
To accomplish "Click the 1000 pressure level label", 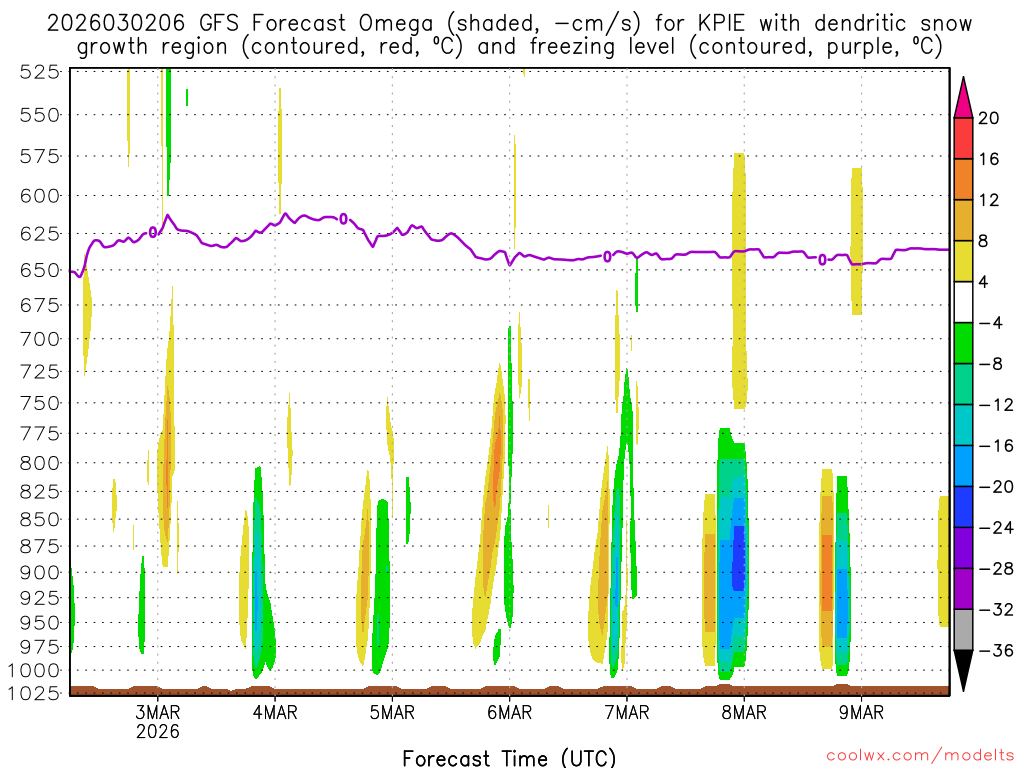I will click(34, 671).
